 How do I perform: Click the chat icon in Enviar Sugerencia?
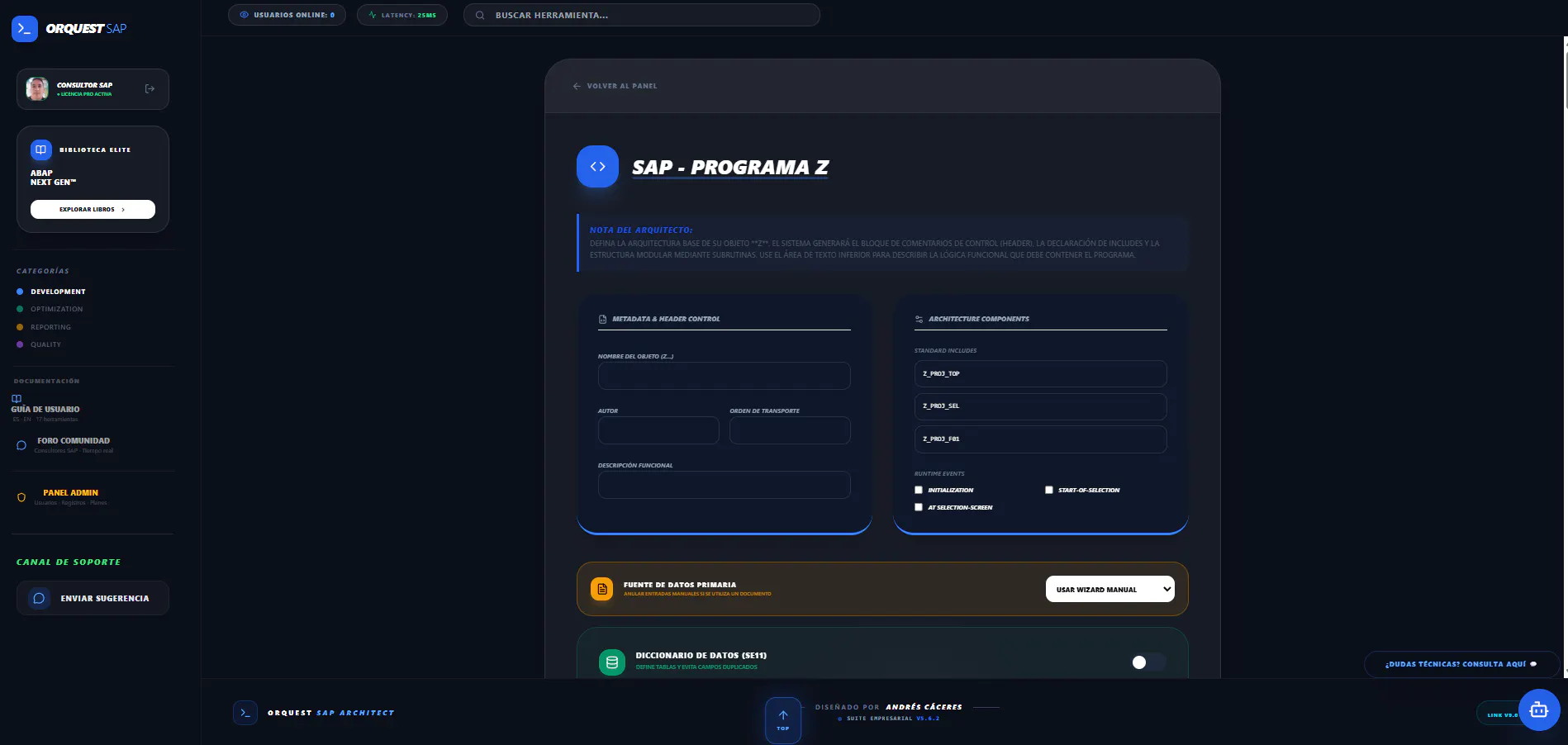pos(39,598)
